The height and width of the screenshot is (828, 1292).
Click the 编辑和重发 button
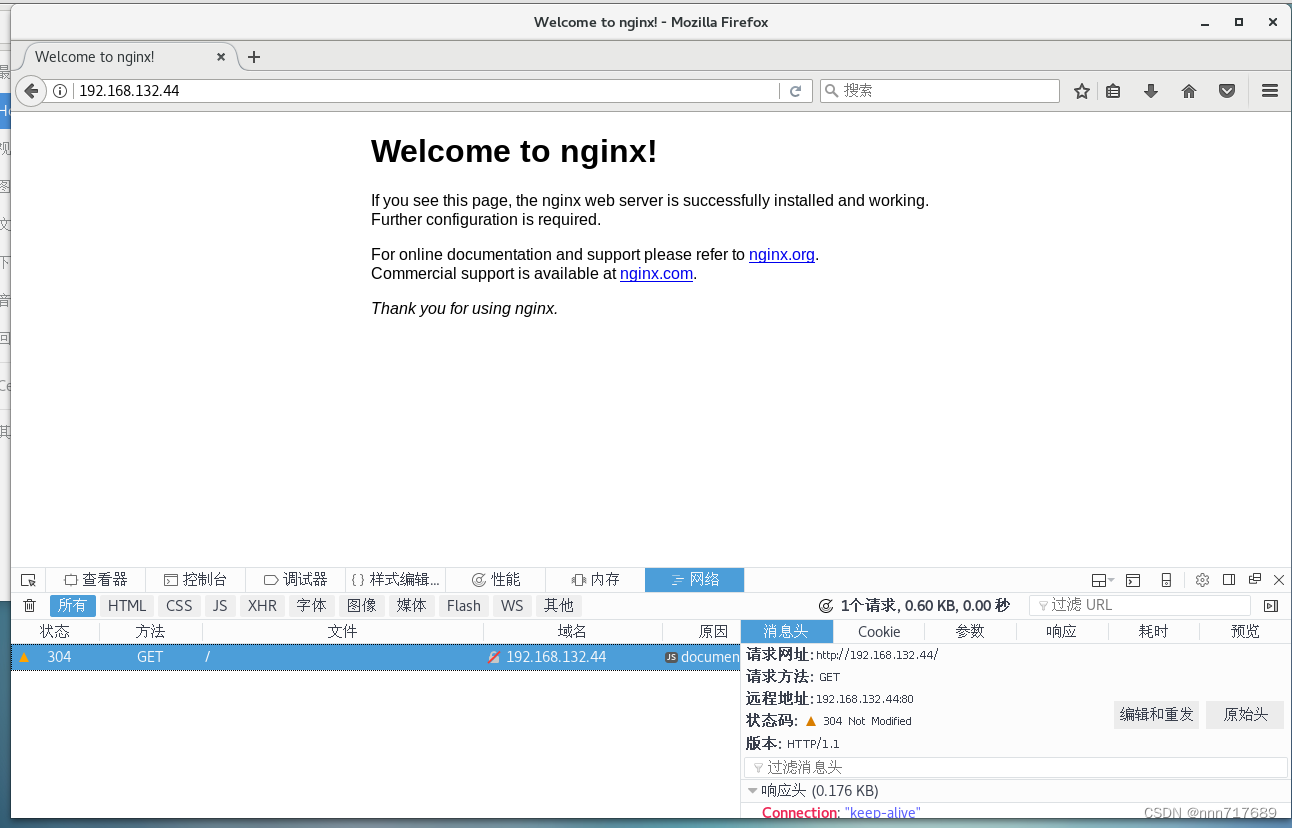(1157, 715)
